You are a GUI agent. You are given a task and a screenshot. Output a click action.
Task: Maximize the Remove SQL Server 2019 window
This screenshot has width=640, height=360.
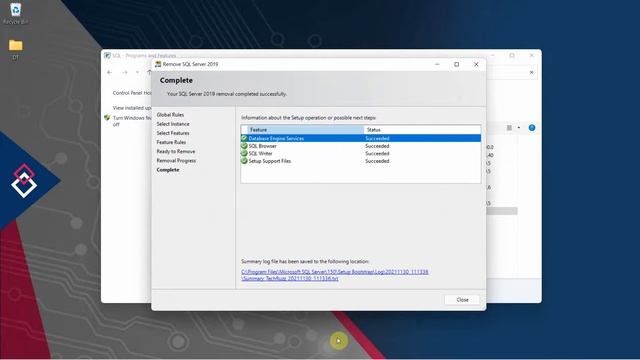point(456,64)
